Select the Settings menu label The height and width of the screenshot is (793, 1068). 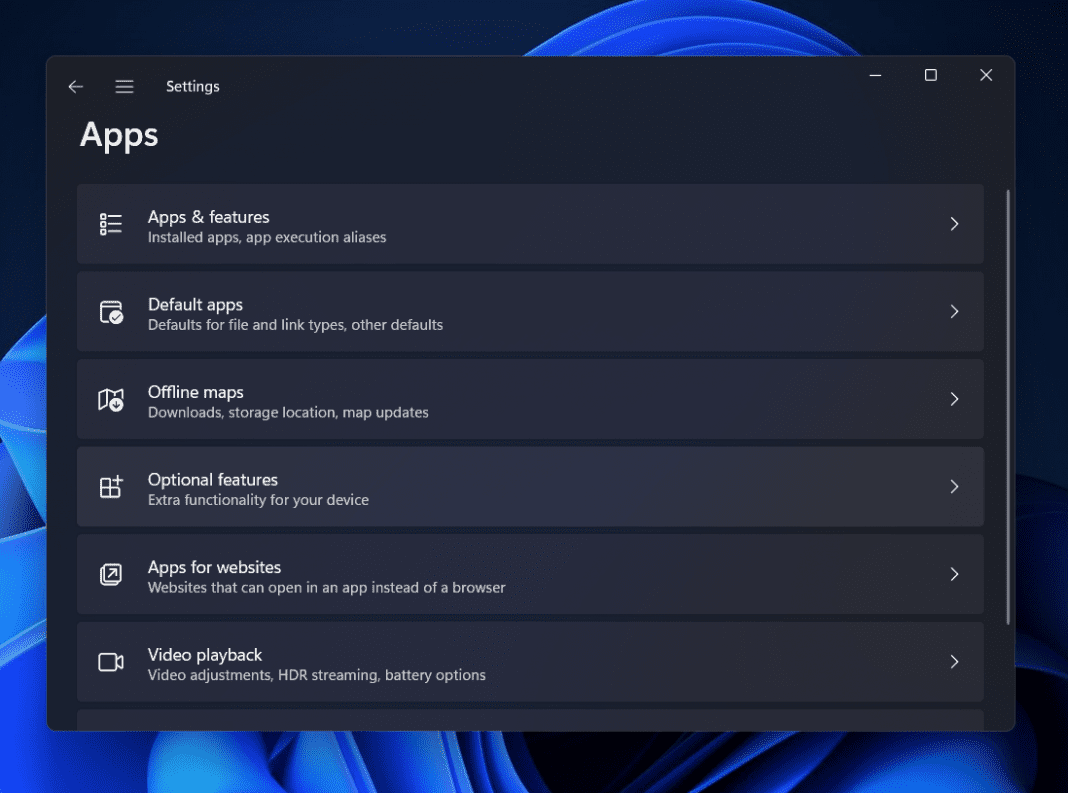192,86
